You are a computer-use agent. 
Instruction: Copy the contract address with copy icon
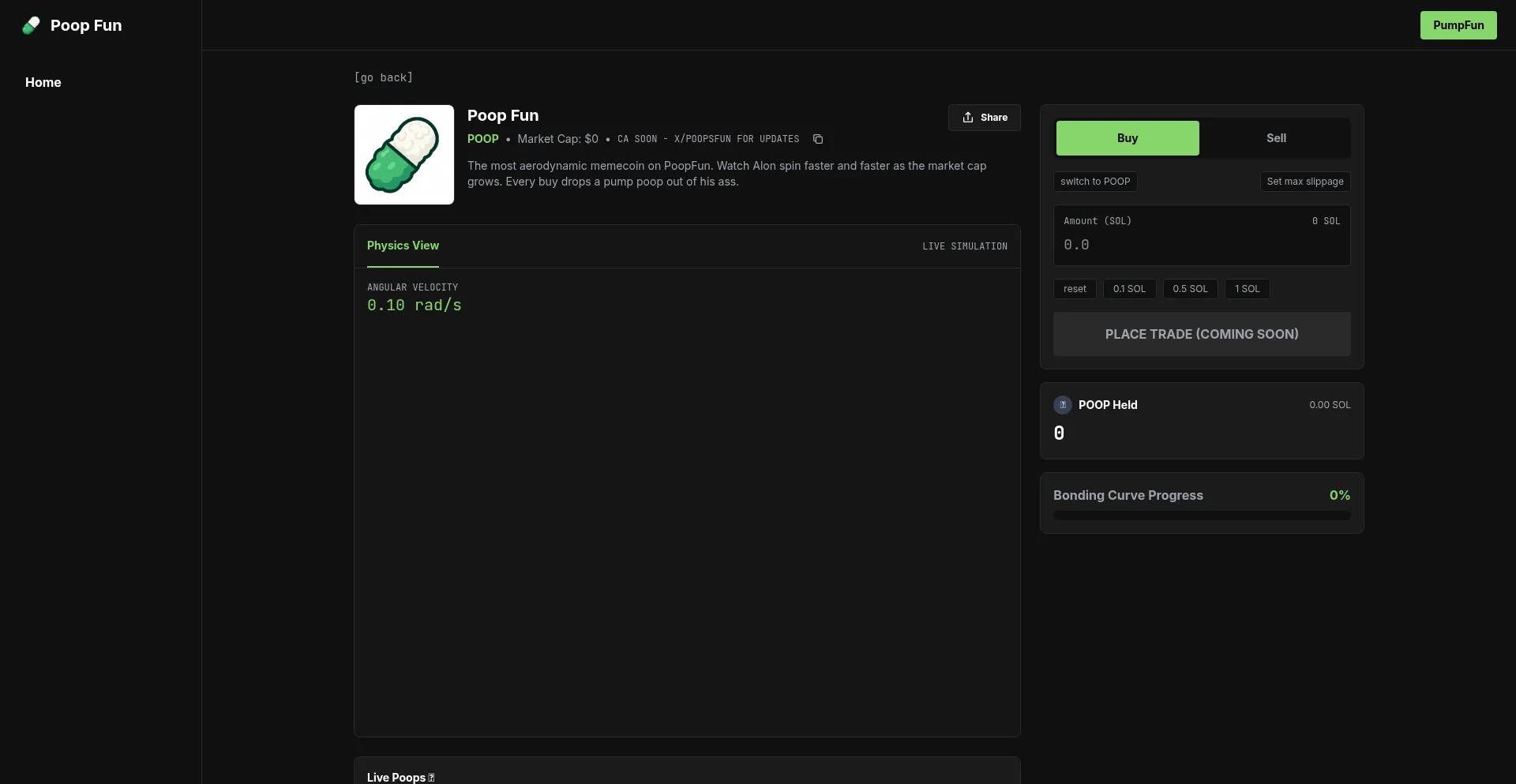[x=818, y=139]
